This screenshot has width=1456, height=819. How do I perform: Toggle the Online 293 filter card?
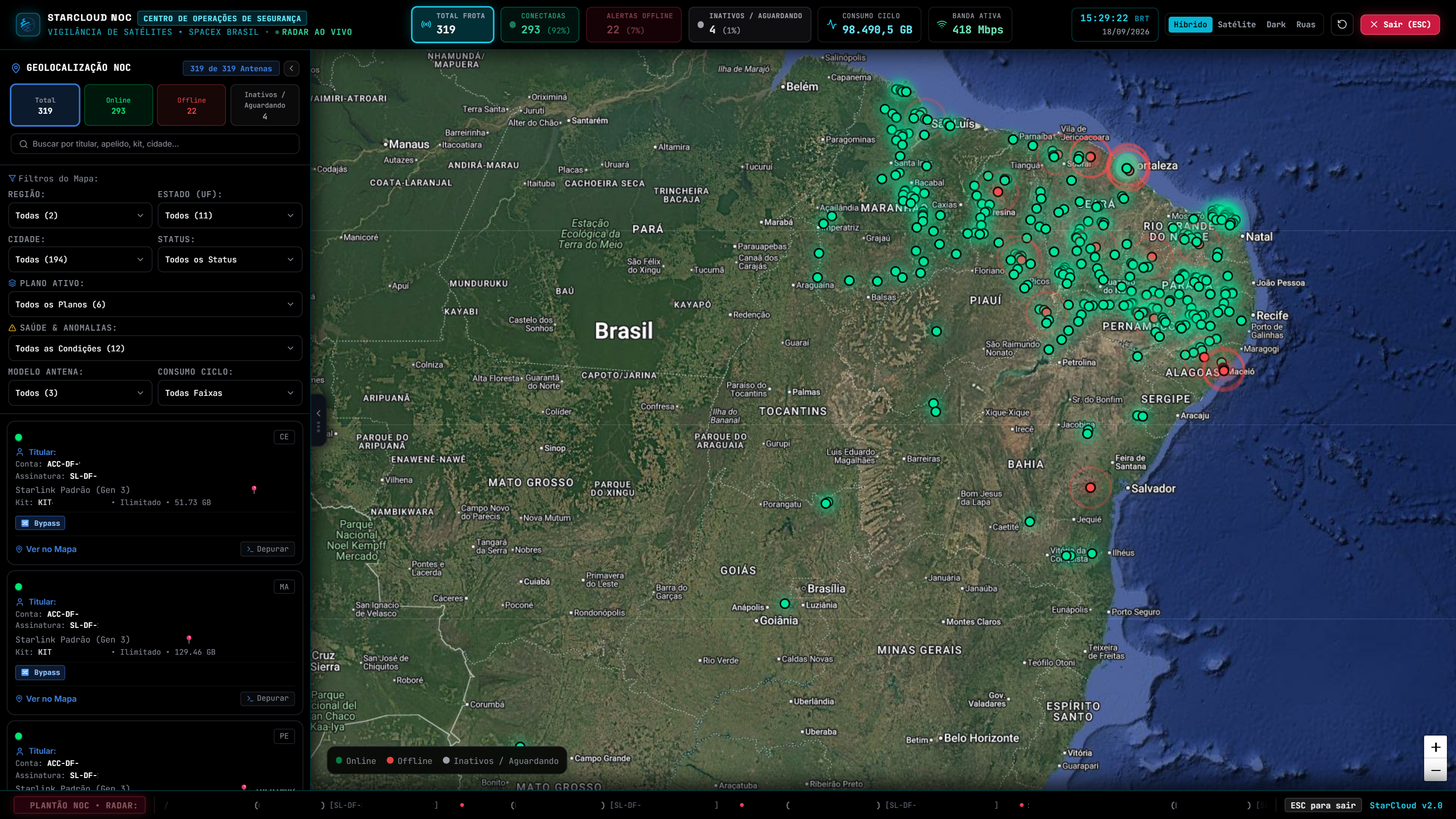[118, 105]
